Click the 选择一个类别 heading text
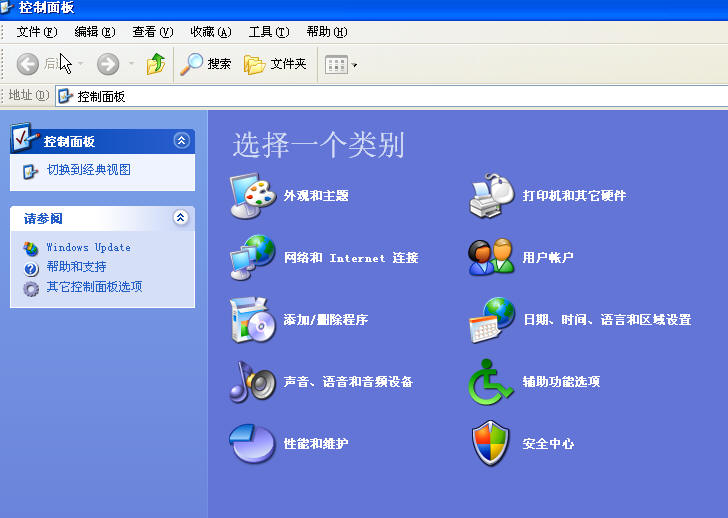 [x=318, y=145]
